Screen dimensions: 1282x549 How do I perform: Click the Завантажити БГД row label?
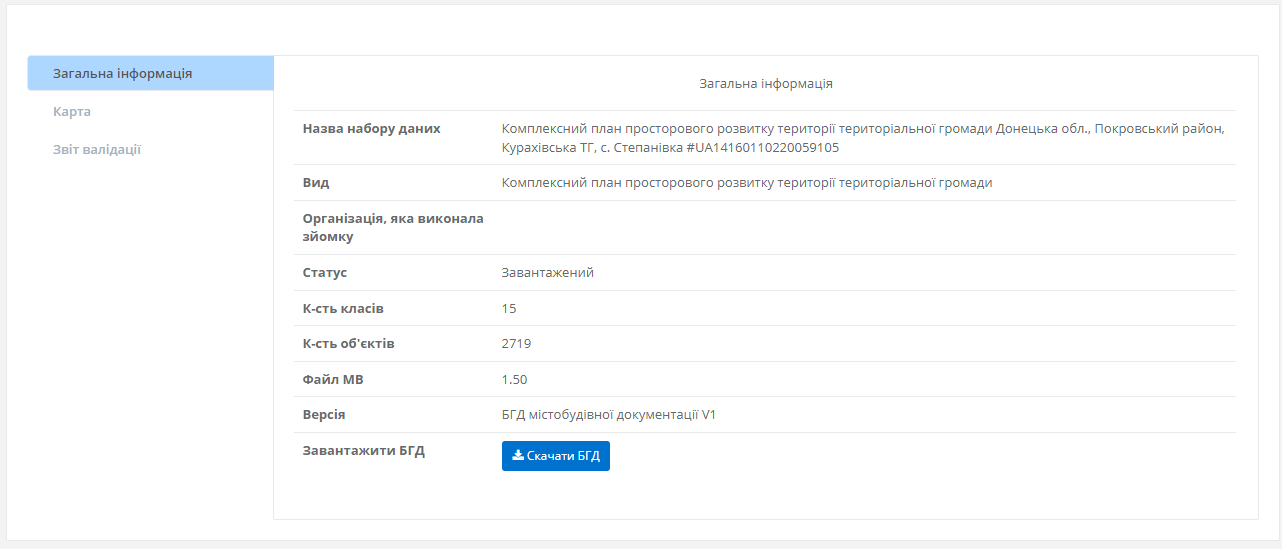pyautogui.click(x=363, y=451)
